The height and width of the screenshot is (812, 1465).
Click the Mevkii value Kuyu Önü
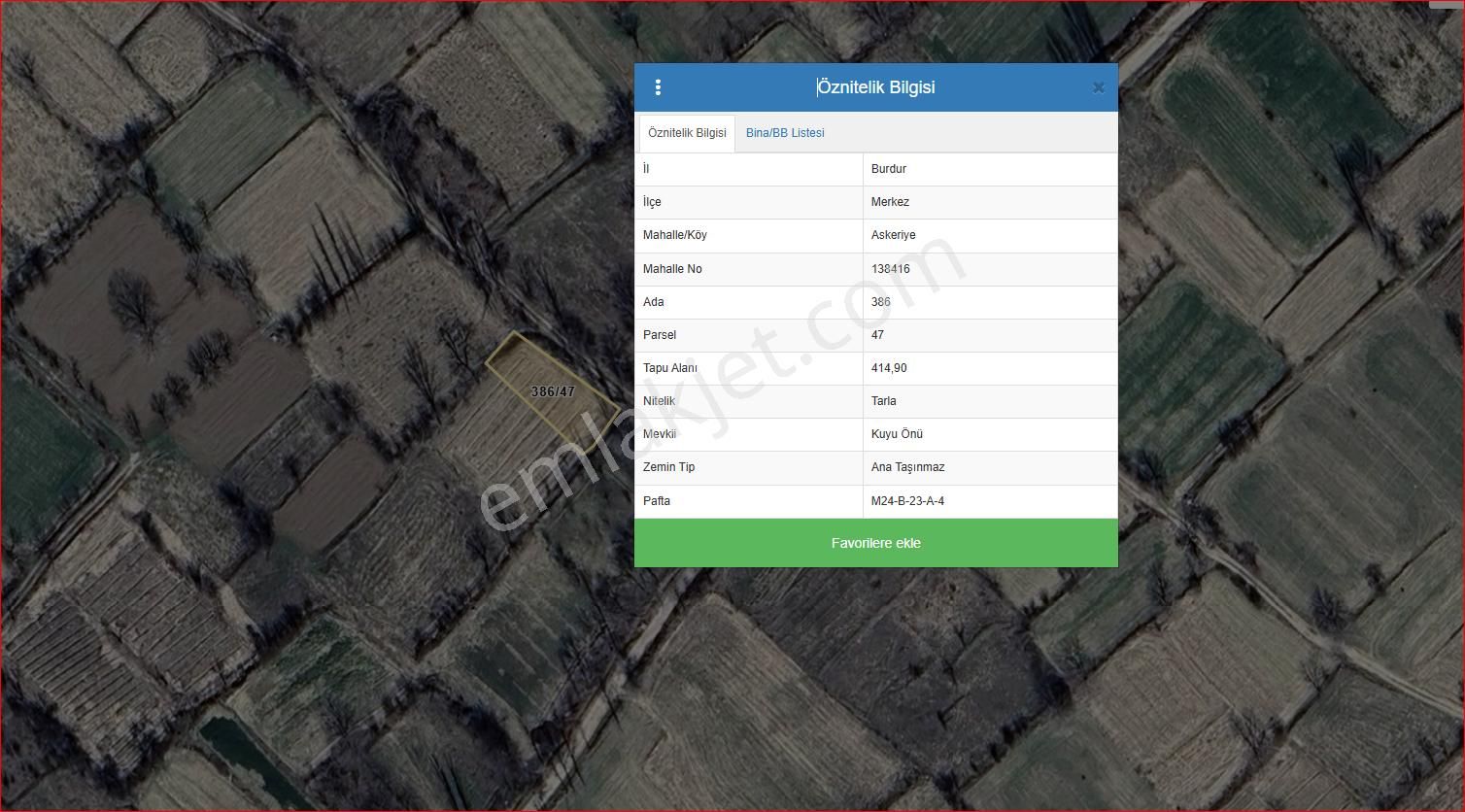coord(897,434)
